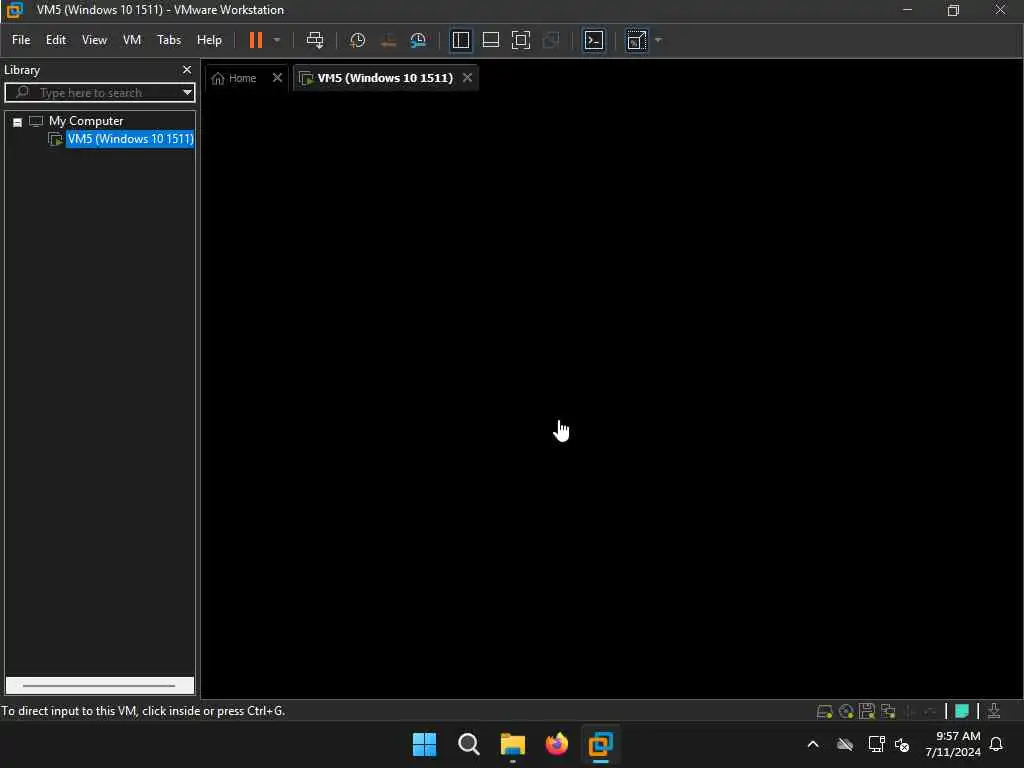
Task: Collapse the My Computer tree node
Action: click(18, 121)
